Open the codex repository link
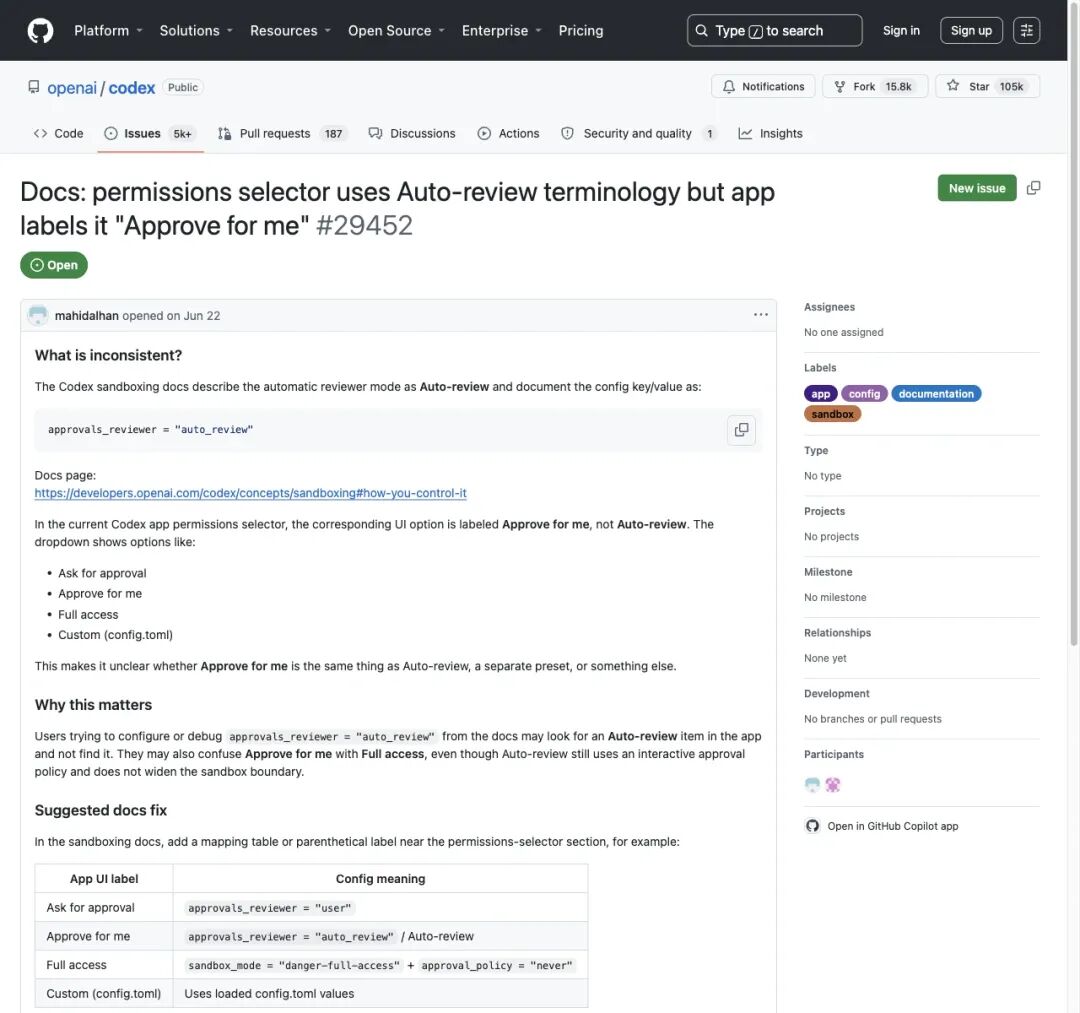This screenshot has width=1080, height=1013. [132, 87]
